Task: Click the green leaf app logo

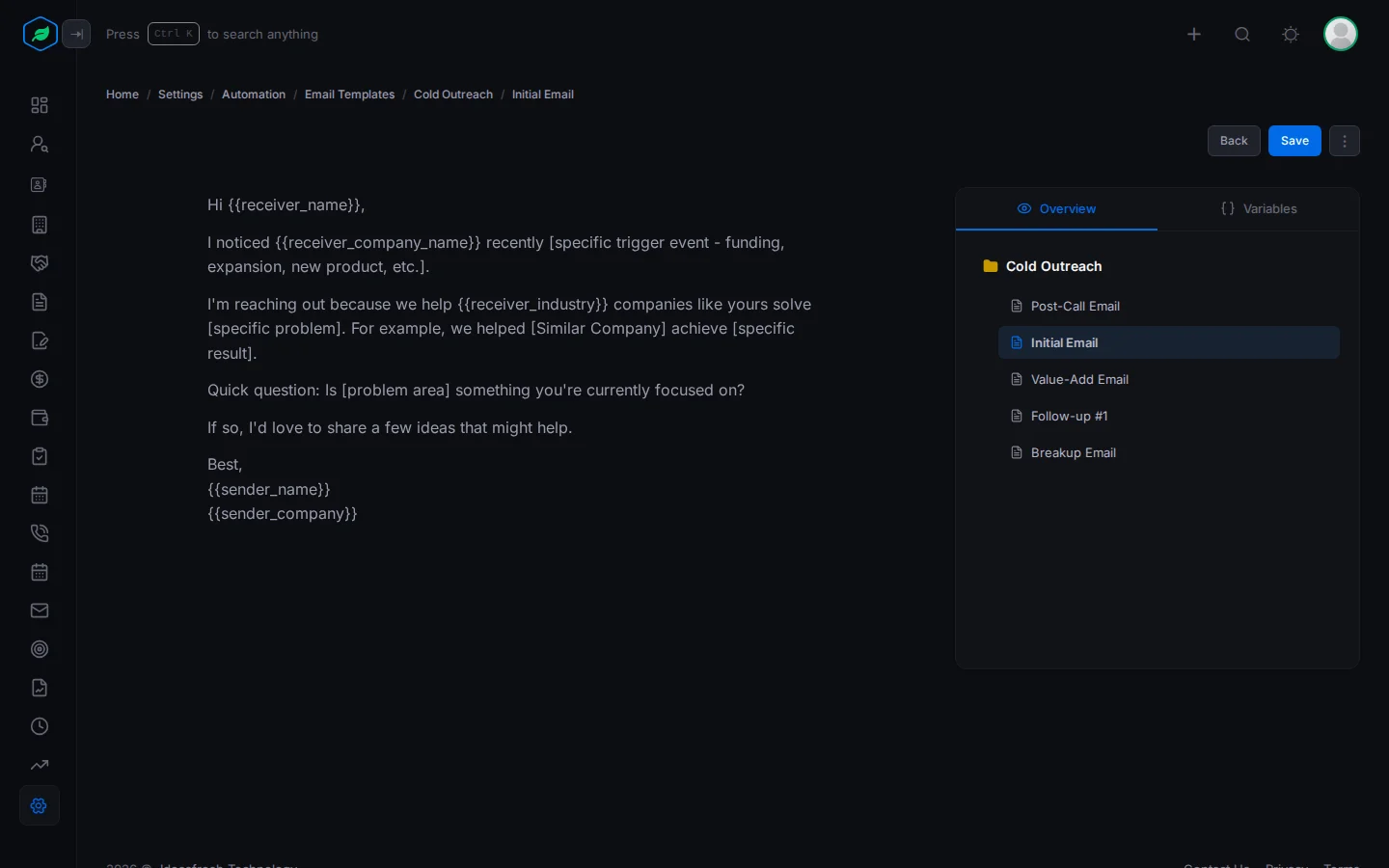Action: tap(40, 34)
